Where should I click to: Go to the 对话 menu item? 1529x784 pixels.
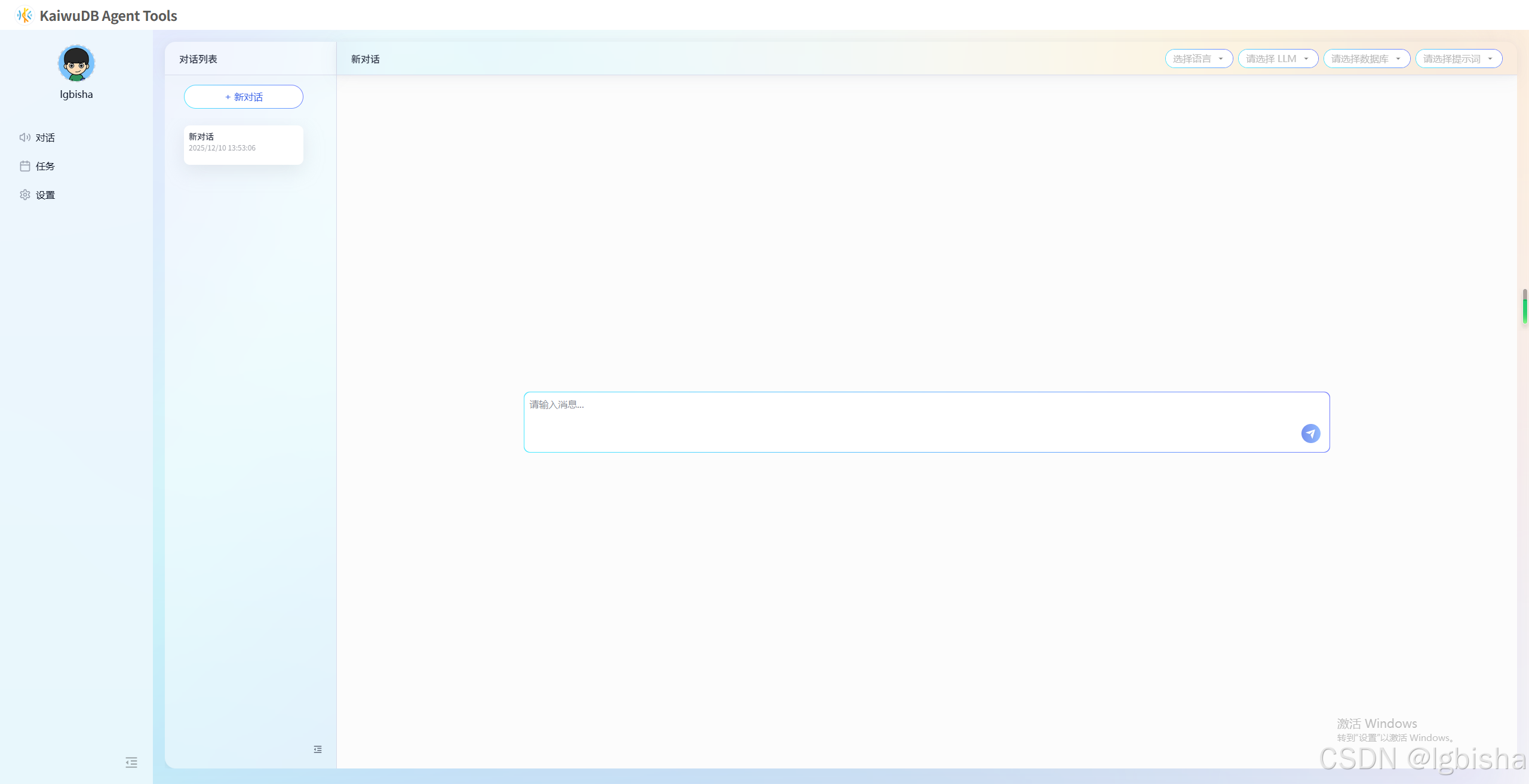pyautogui.click(x=45, y=137)
